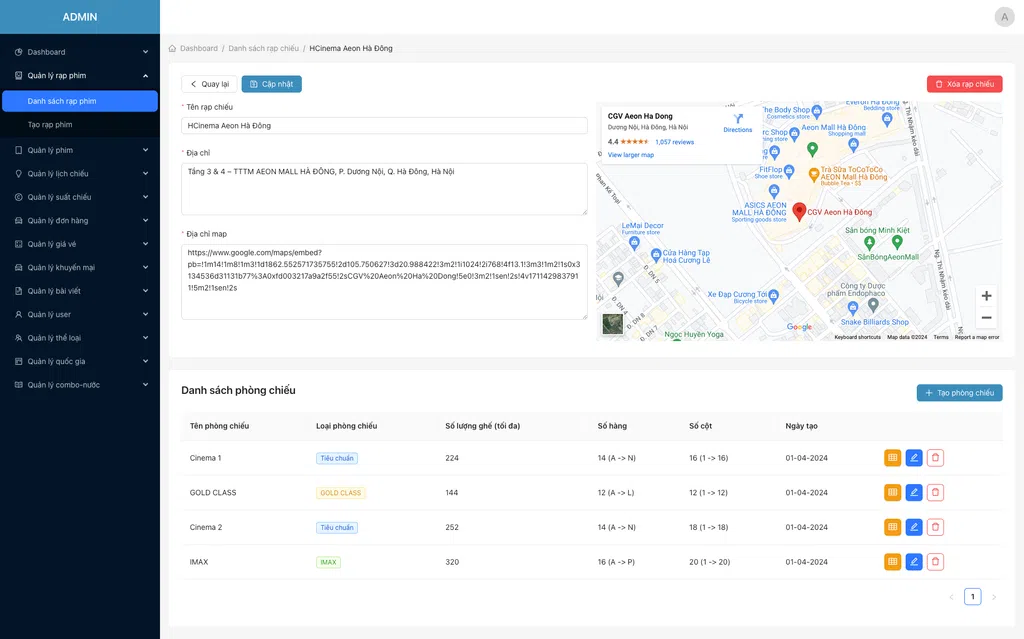This screenshot has height=639, width=1024.
Task: Edit the Cinema 1 room
Action: (x=914, y=458)
